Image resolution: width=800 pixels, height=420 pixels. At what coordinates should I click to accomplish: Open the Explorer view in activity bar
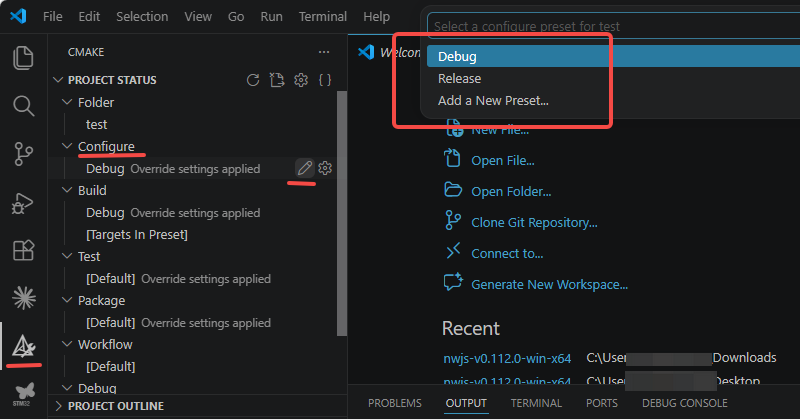coord(23,58)
